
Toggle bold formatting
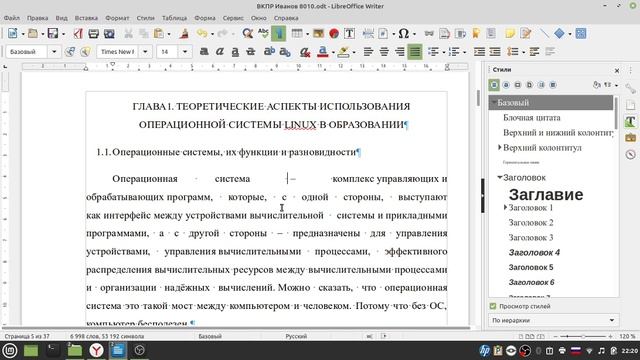(x=204, y=52)
